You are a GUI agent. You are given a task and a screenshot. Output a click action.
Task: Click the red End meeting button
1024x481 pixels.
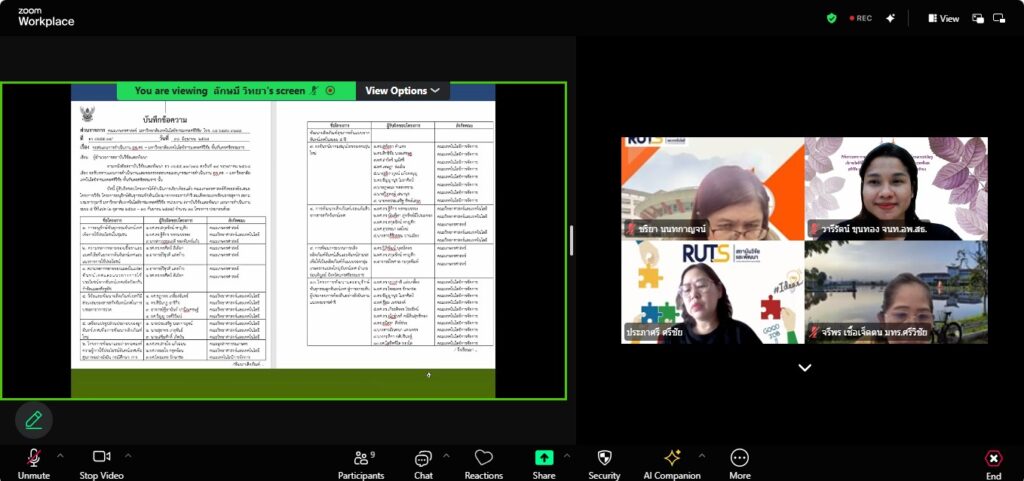pyautogui.click(x=993, y=464)
